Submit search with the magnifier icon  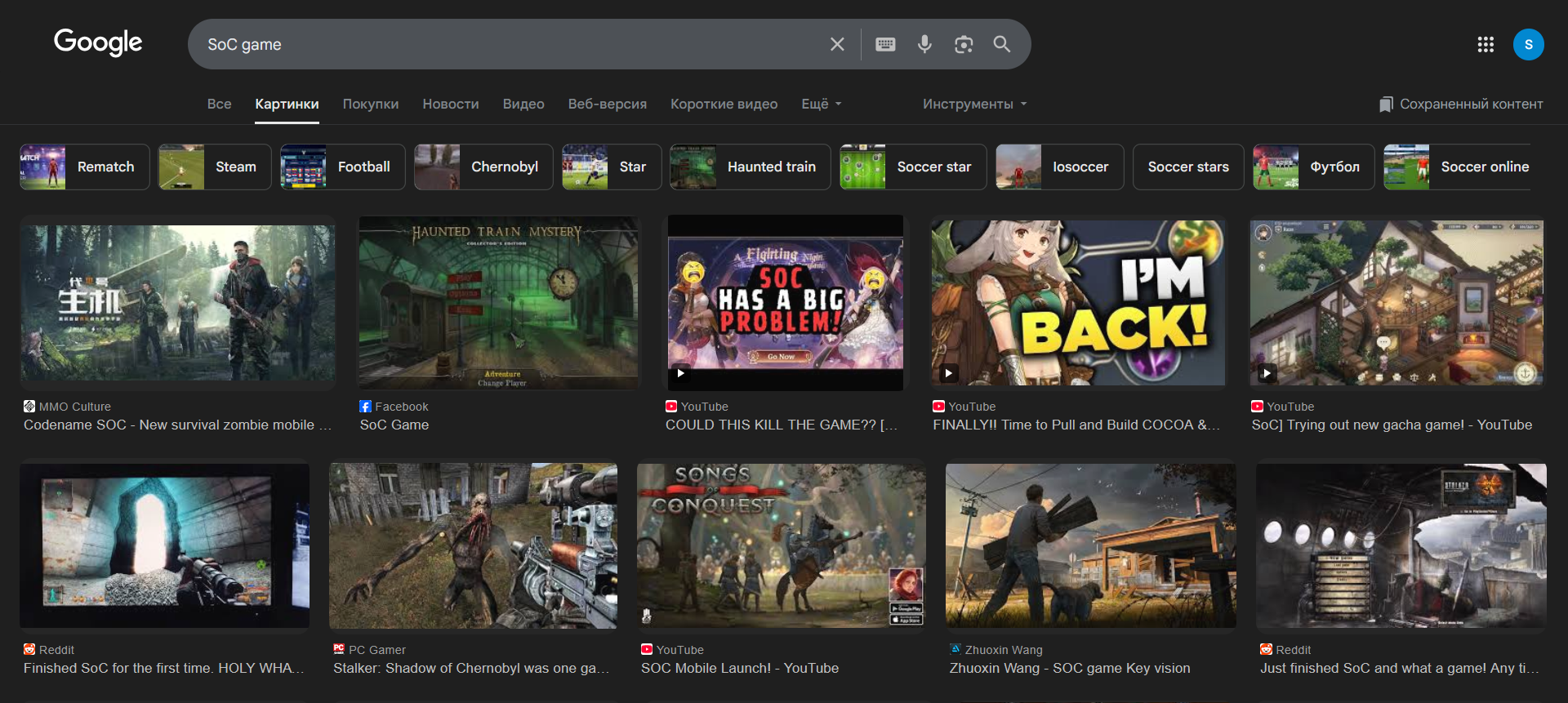point(1002,44)
